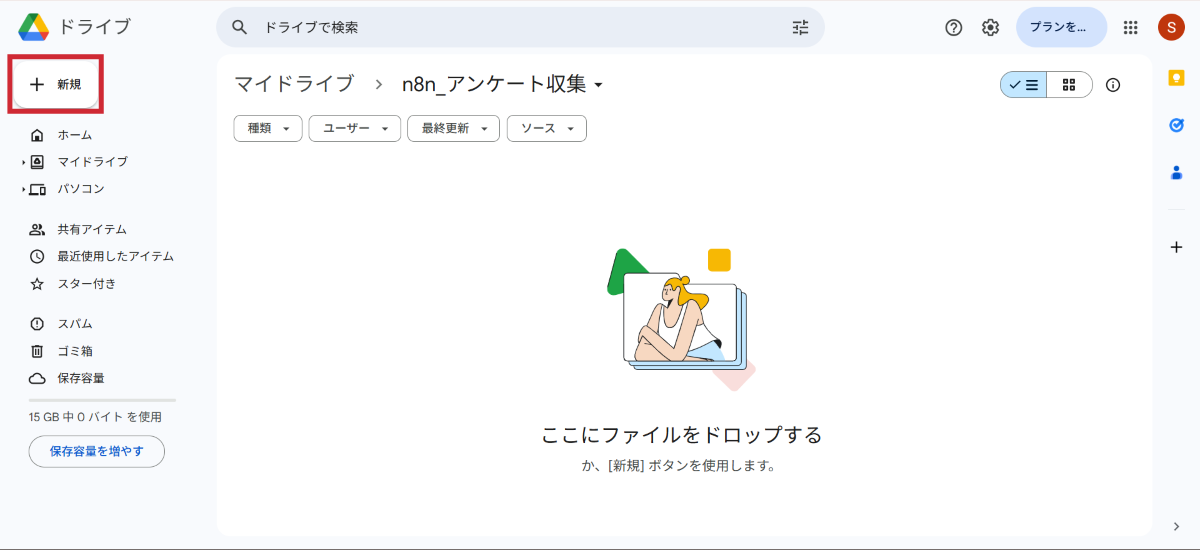Go to 共有アイテム in the sidebar

pyautogui.click(x=91, y=229)
